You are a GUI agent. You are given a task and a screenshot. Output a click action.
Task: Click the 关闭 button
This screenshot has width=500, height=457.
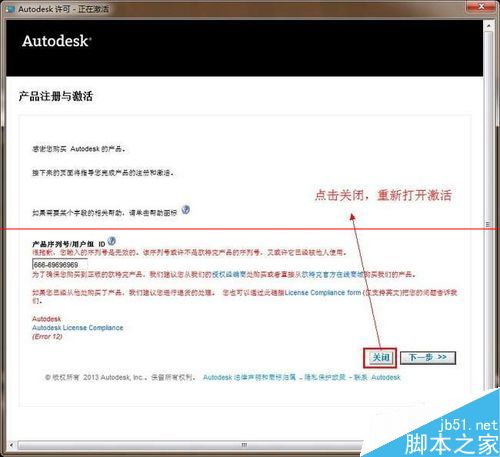point(380,358)
